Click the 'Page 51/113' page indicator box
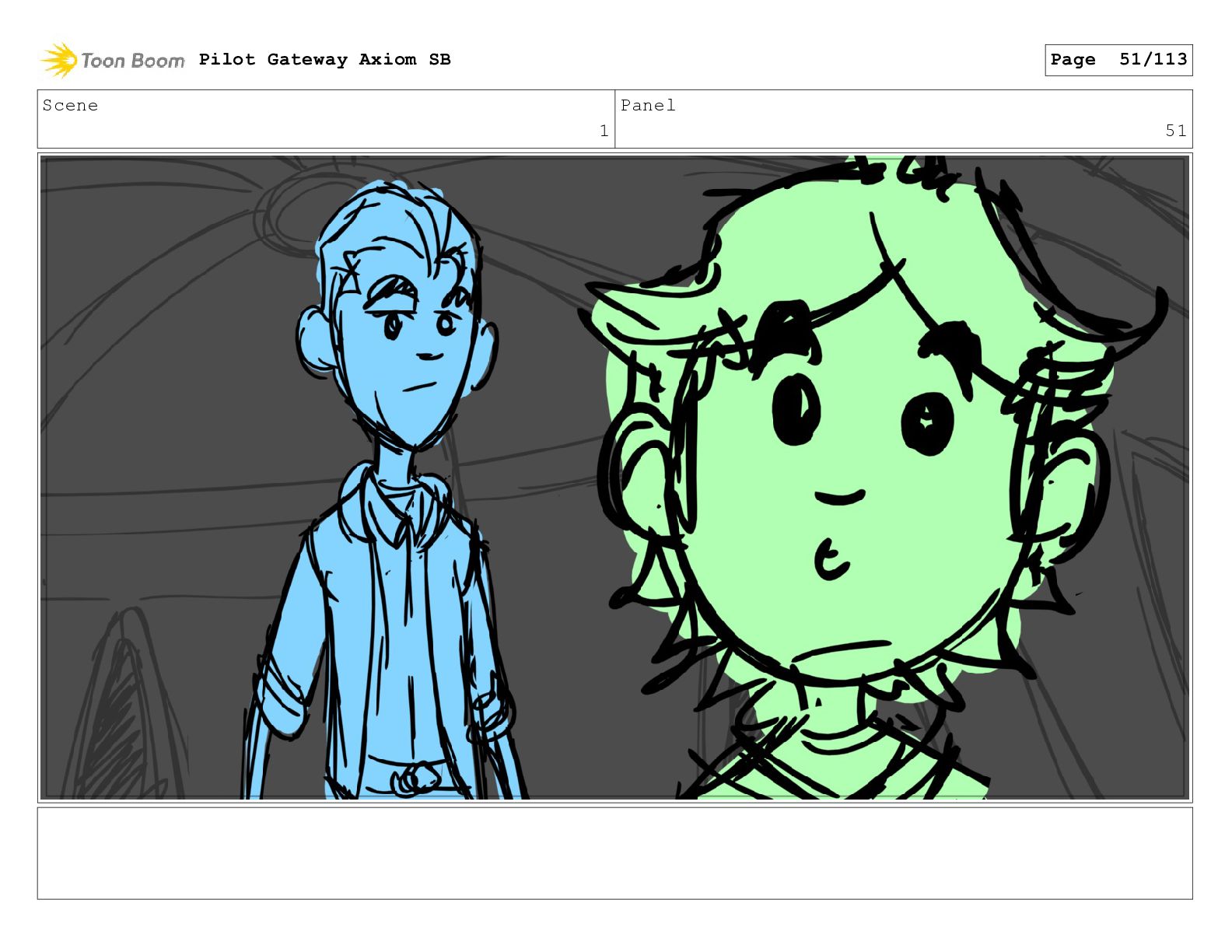This screenshot has height=952, width=1232. point(1118,60)
